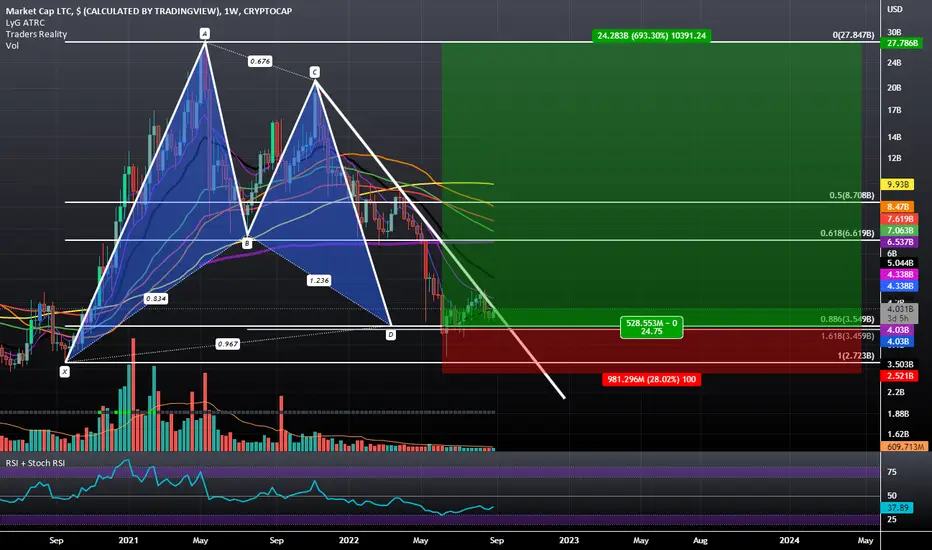Click the 12B price axis label

[x=894, y=158]
